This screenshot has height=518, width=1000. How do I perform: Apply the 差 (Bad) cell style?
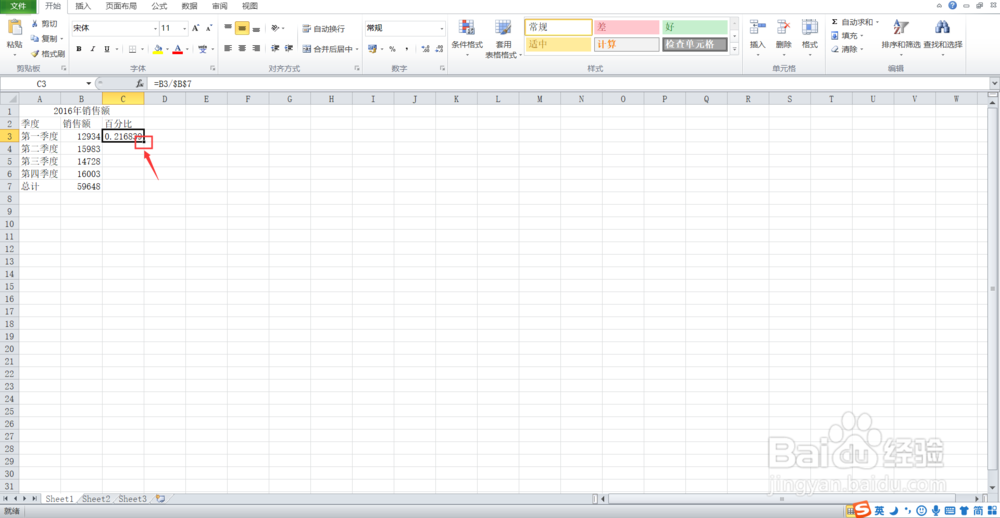(626, 27)
